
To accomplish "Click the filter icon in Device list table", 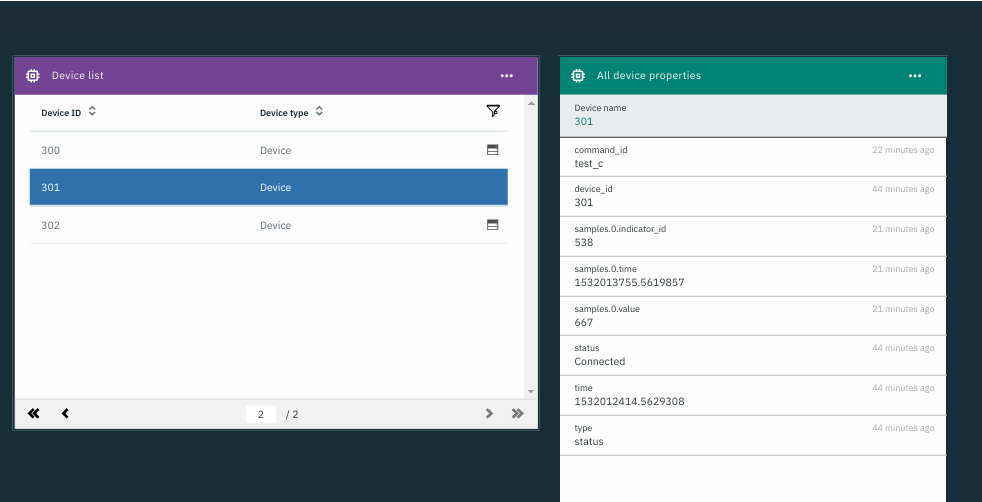I will tap(493, 111).
